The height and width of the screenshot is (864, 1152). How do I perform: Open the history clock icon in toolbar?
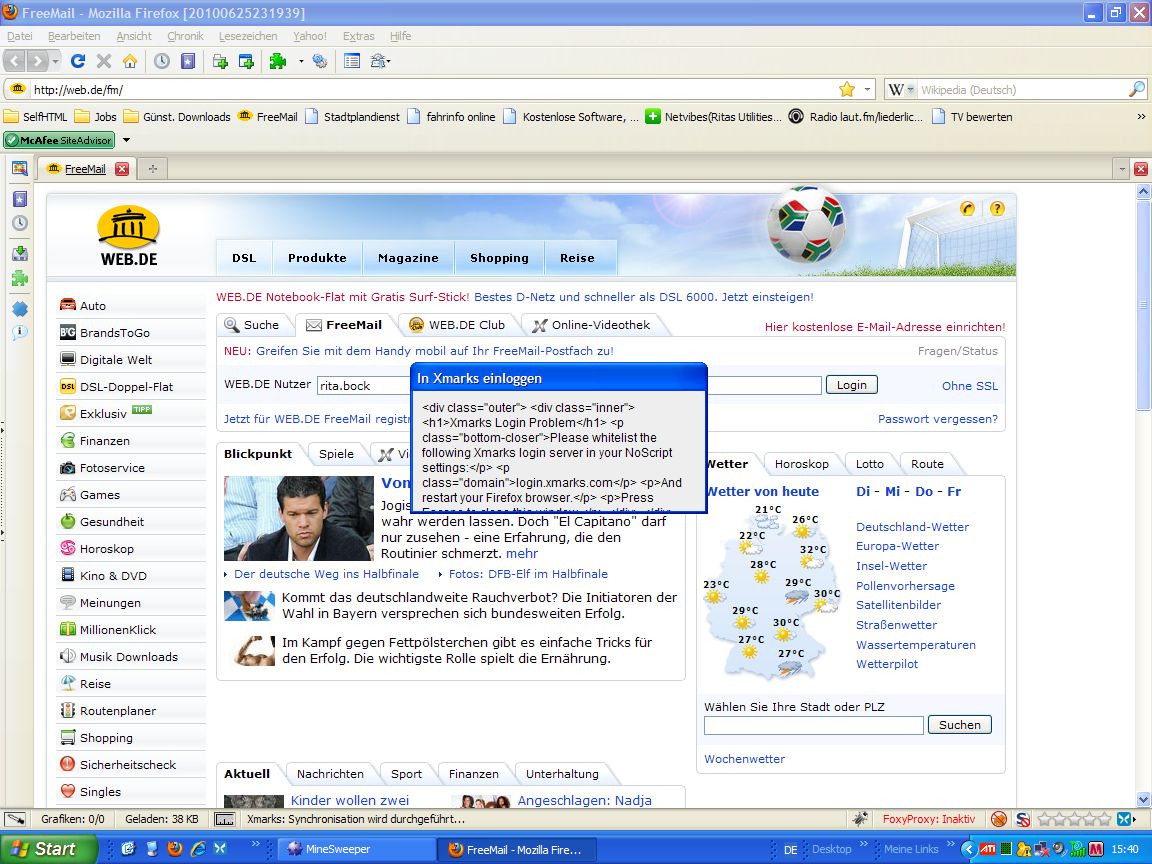pos(162,62)
